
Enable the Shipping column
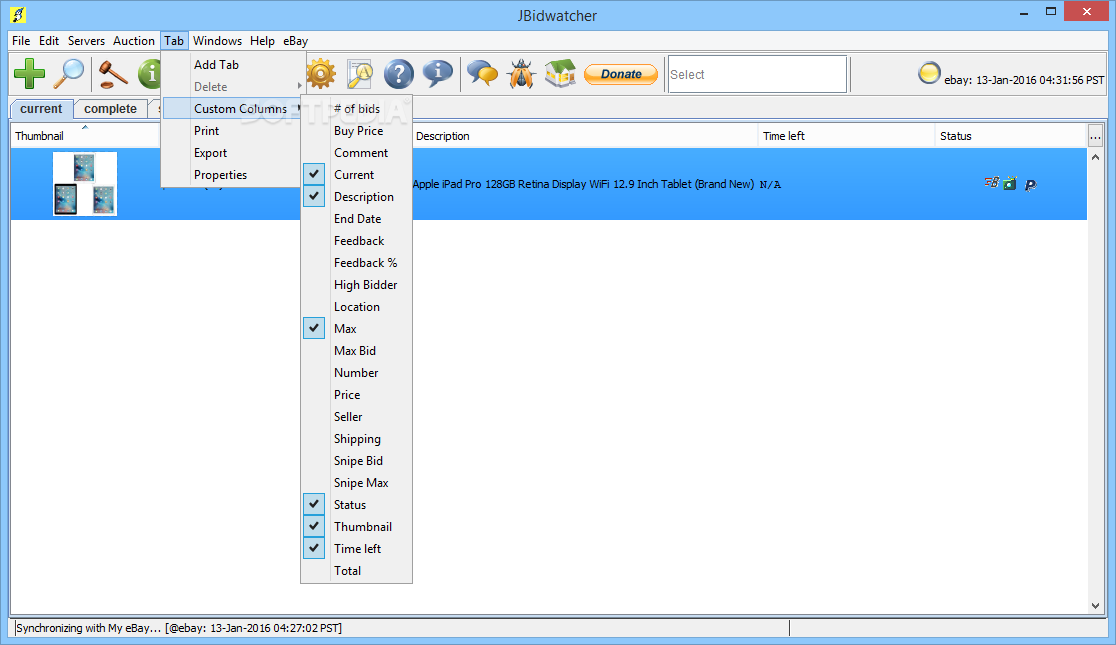point(356,439)
